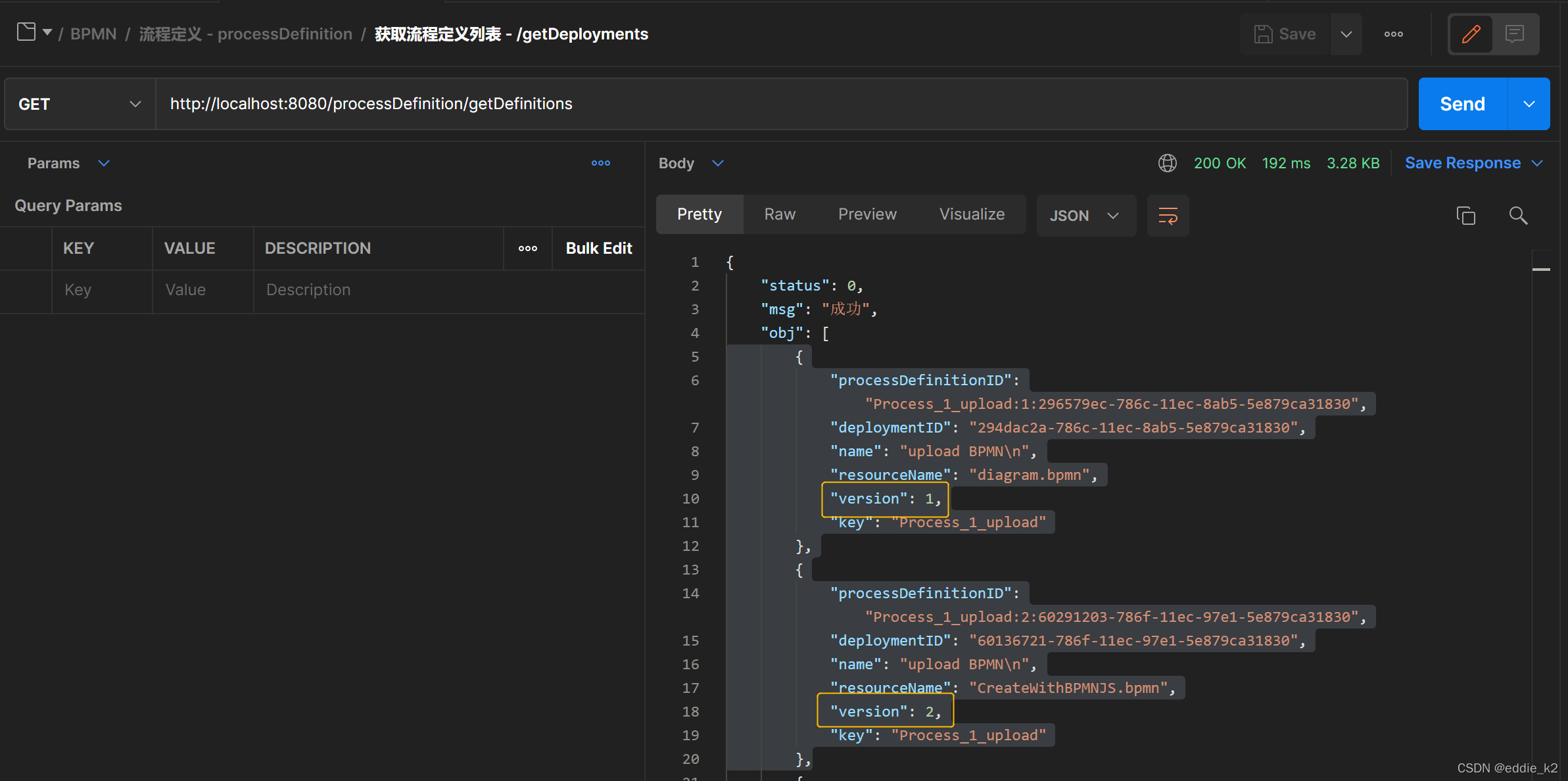
Task: Click the "version": 2 line
Action: tap(885, 712)
